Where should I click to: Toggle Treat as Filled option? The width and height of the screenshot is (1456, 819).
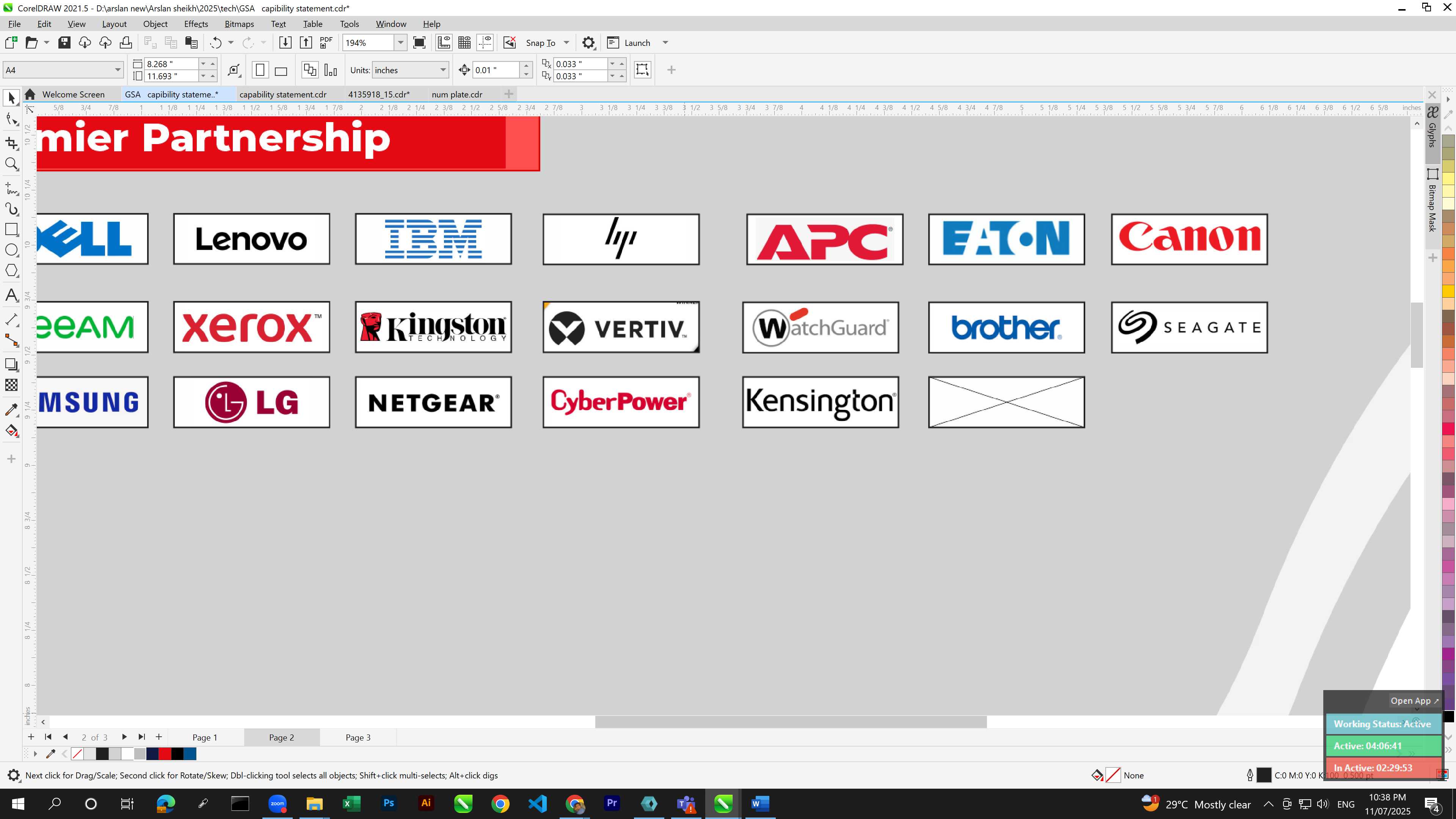pyautogui.click(x=642, y=70)
